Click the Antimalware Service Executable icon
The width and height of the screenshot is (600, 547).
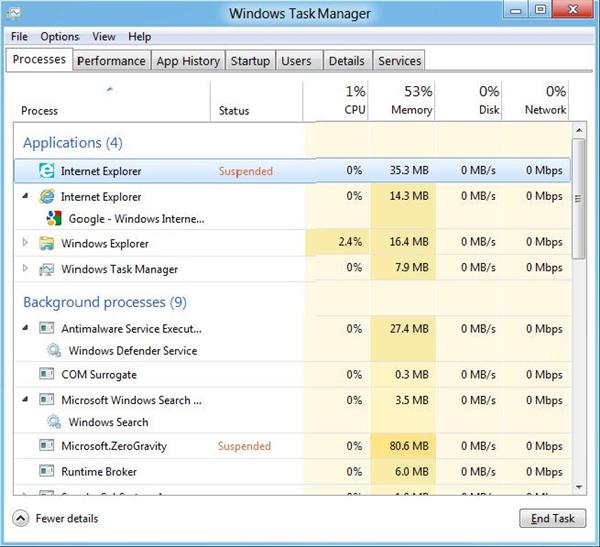47,328
